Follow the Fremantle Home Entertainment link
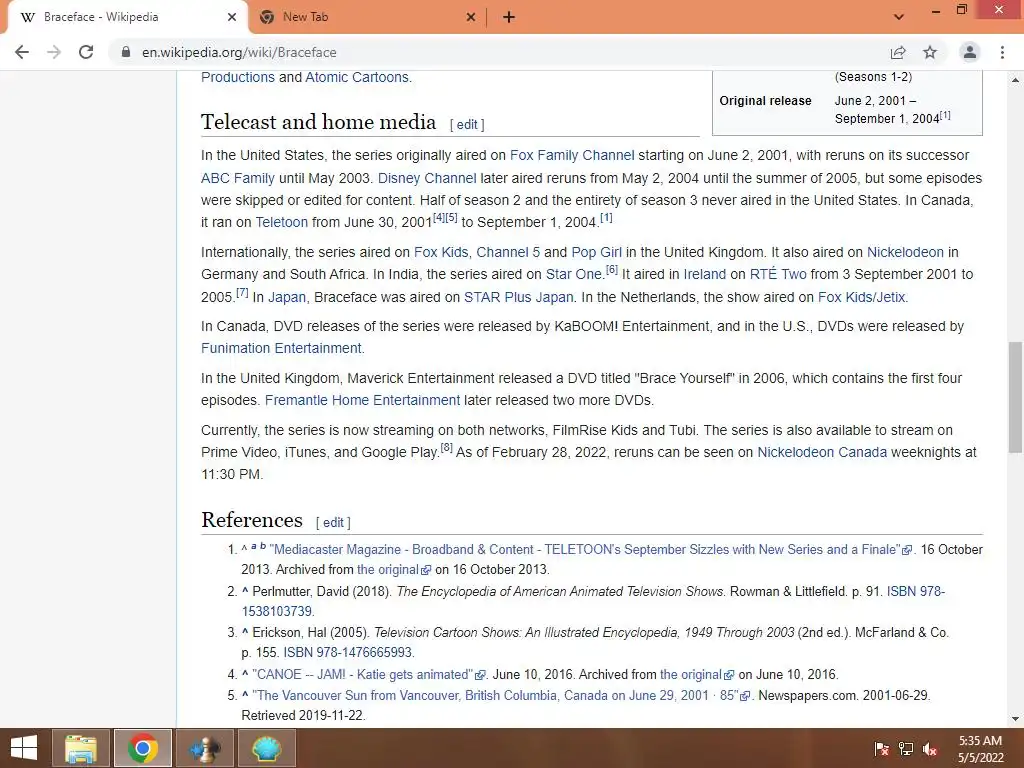Viewport: 1024px width, 768px height. 362,400
